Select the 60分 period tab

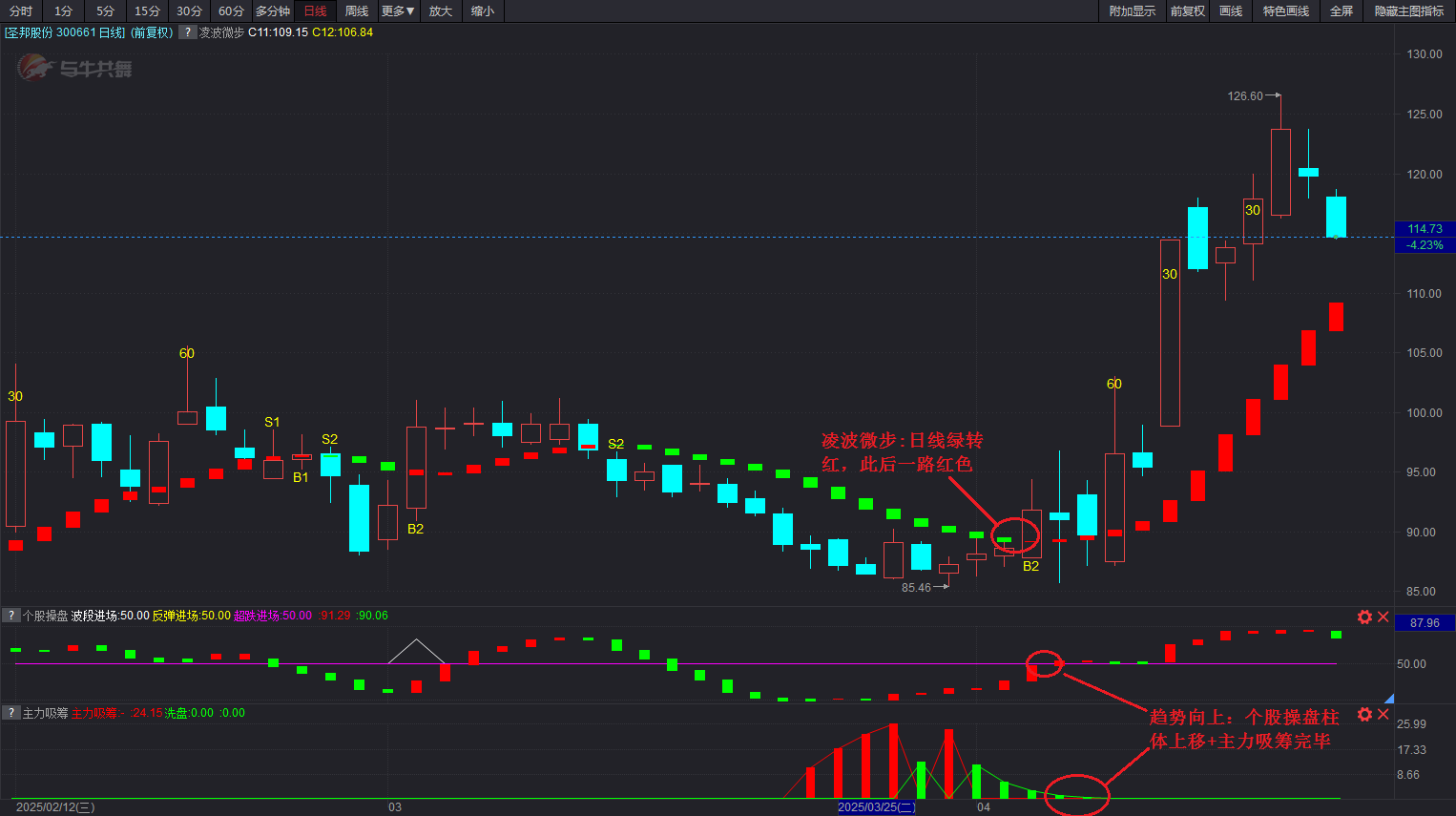point(231,11)
